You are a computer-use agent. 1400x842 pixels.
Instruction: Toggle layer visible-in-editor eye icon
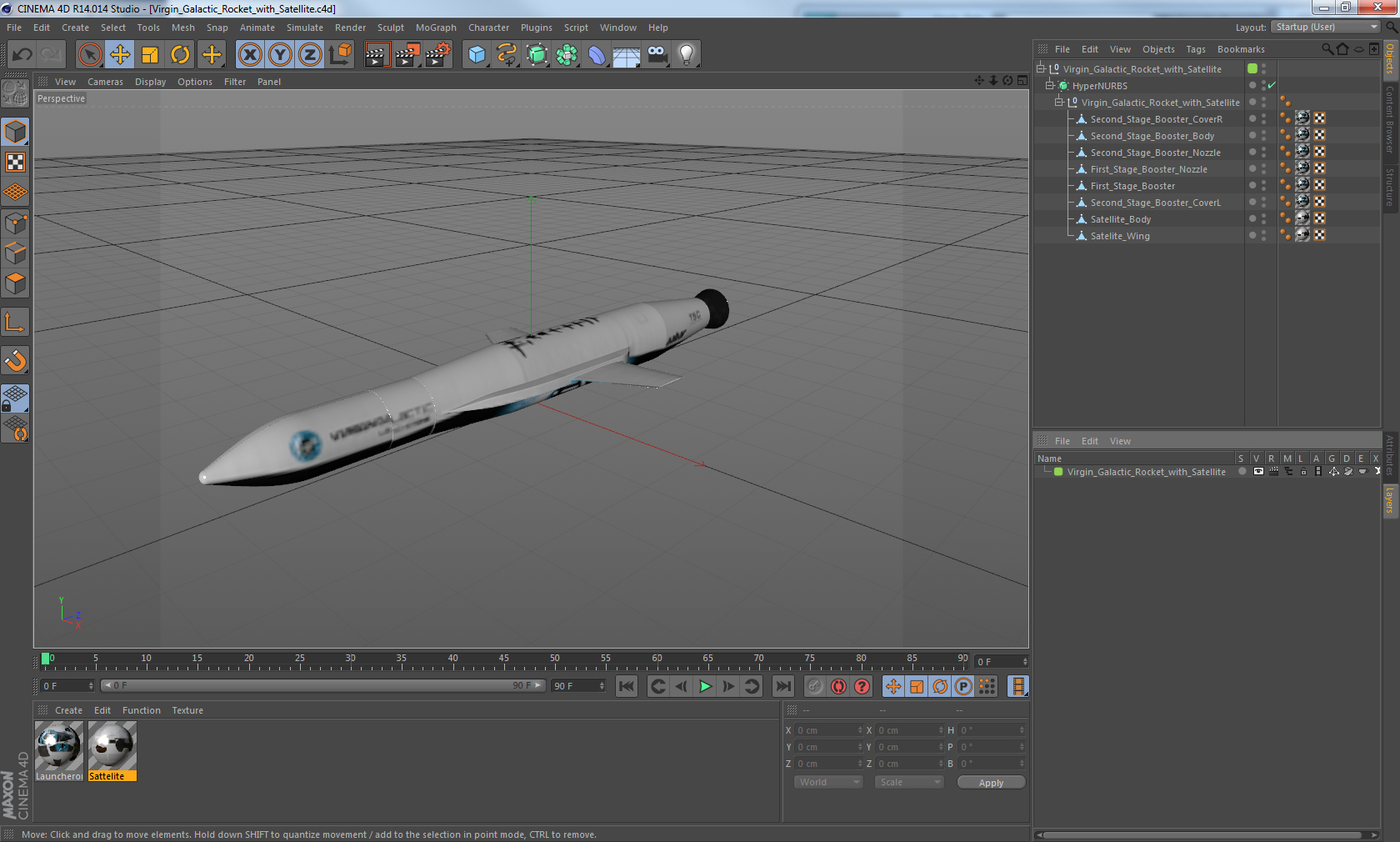1258,472
